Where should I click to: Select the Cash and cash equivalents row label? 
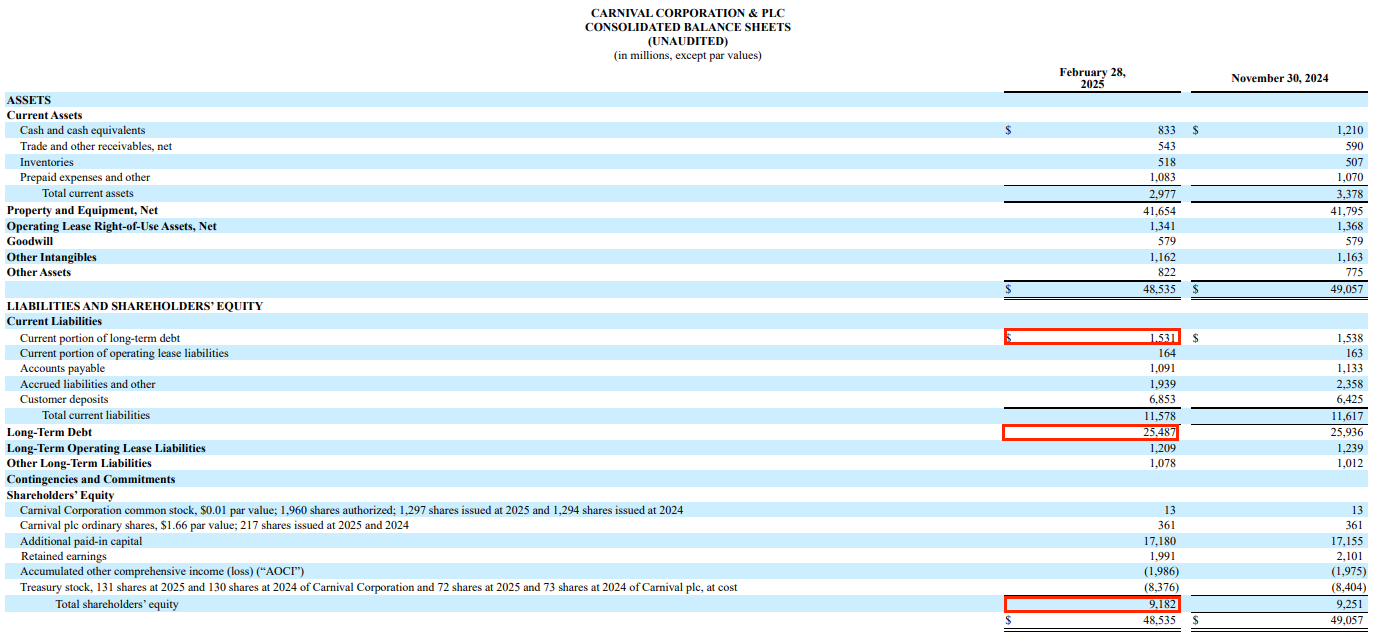coord(85,130)
